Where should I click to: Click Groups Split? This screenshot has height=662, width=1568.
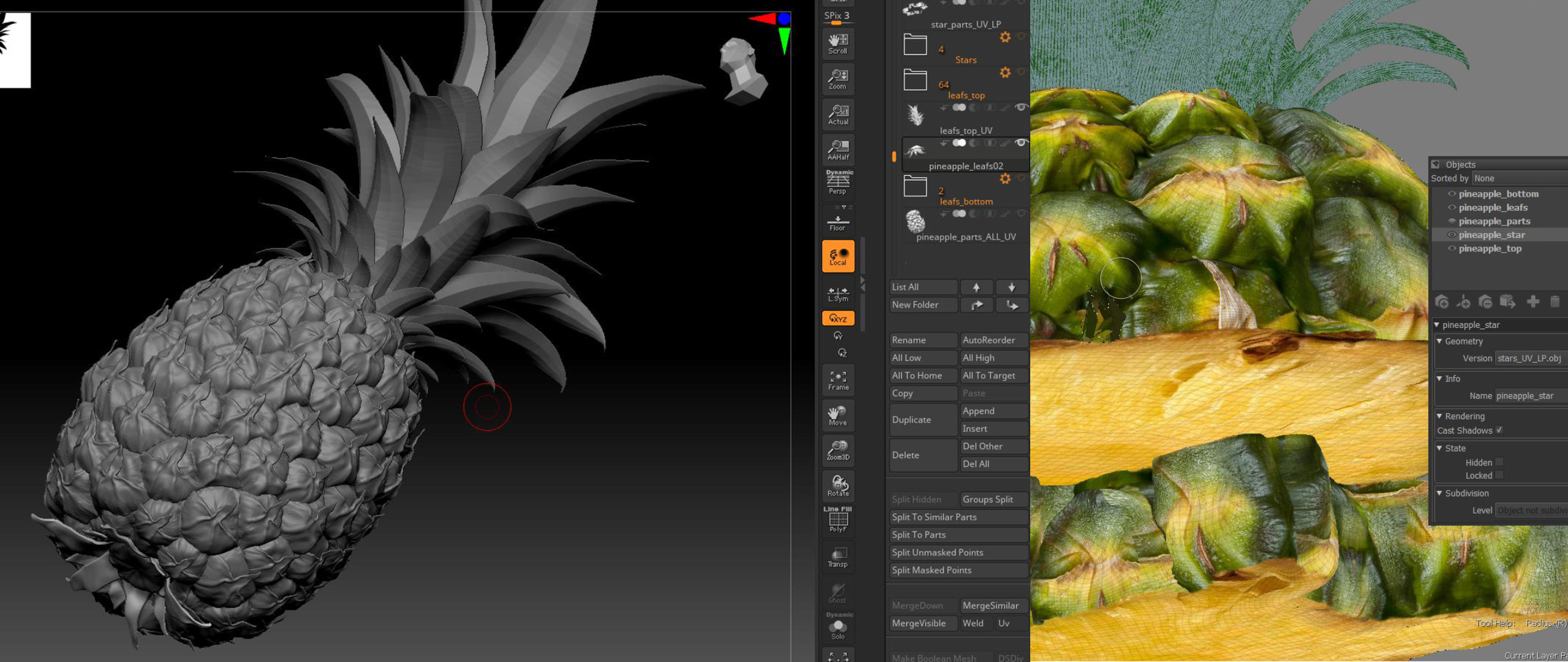[x=994, y=500]
